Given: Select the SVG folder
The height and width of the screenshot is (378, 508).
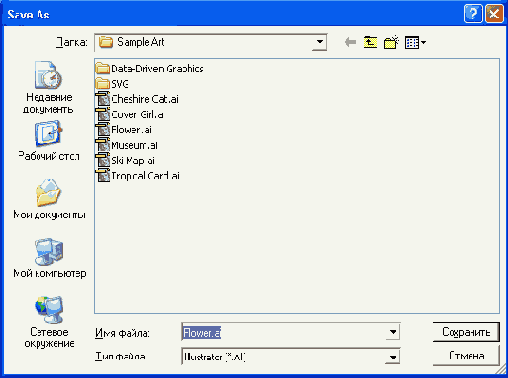Looking at the screenshot, I should pyautogui.click(x=112, y=84).
